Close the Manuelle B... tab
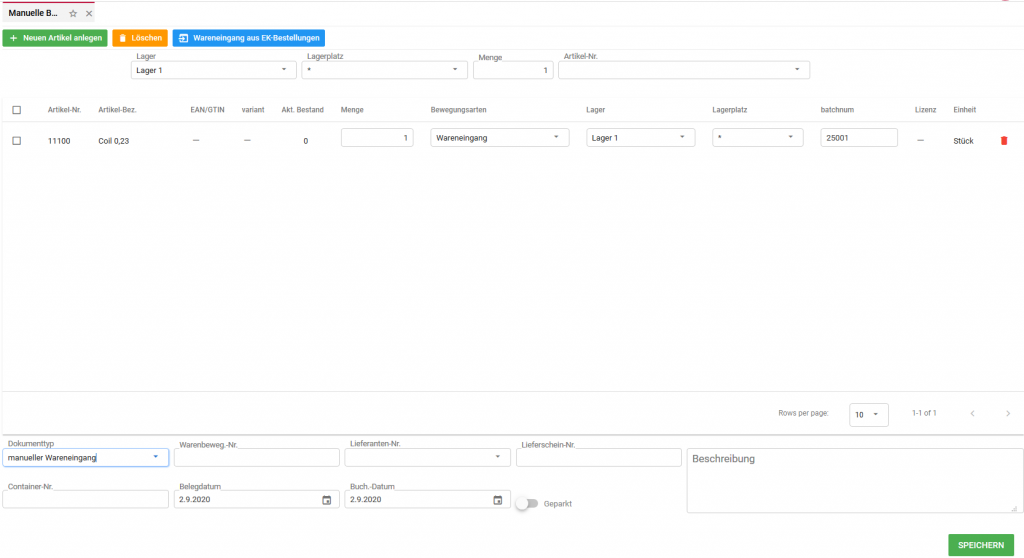The image size is (1024, 558). (x=89, y=14)
